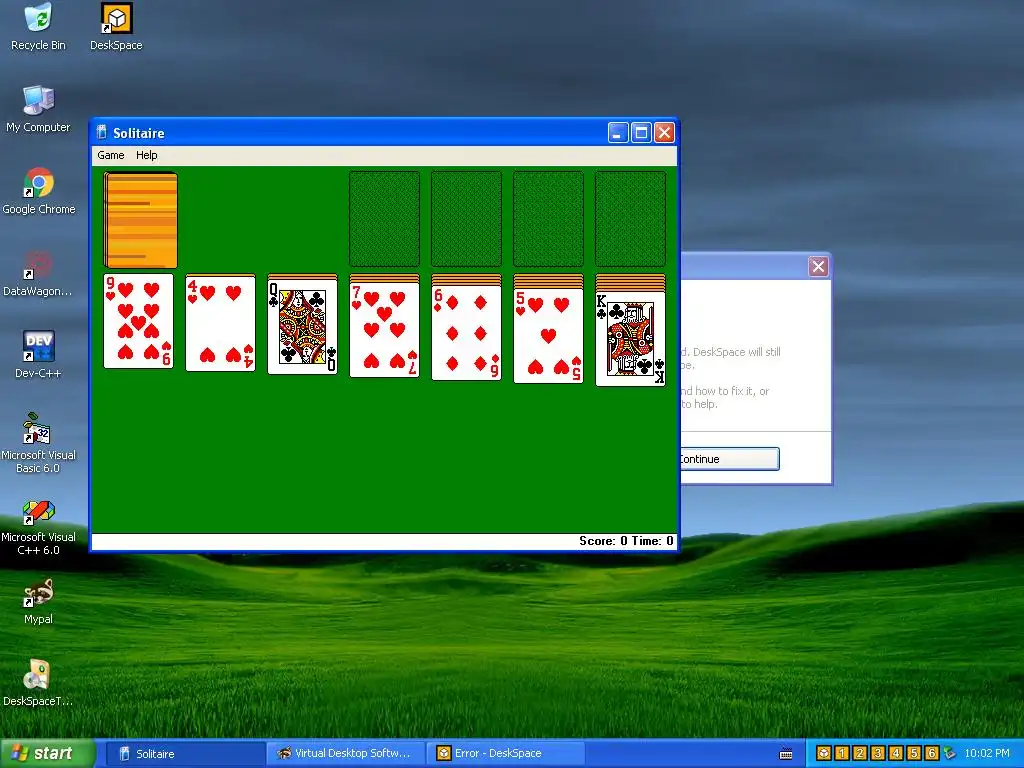The image size is (1024, 768).
Task: Switch to desktop 3 tray icon
Action: [878, 753]
